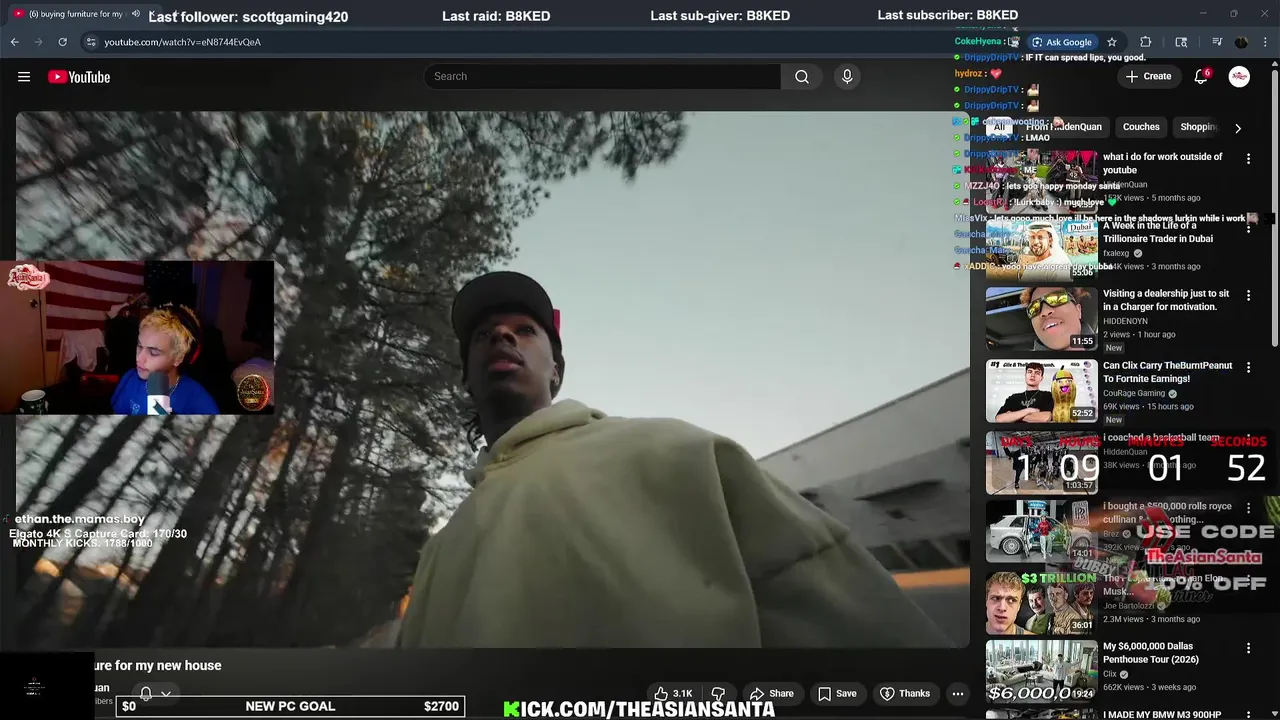
Task: Open 'A Week in the Life' Dubai thumbnail
Action: 1041,249
